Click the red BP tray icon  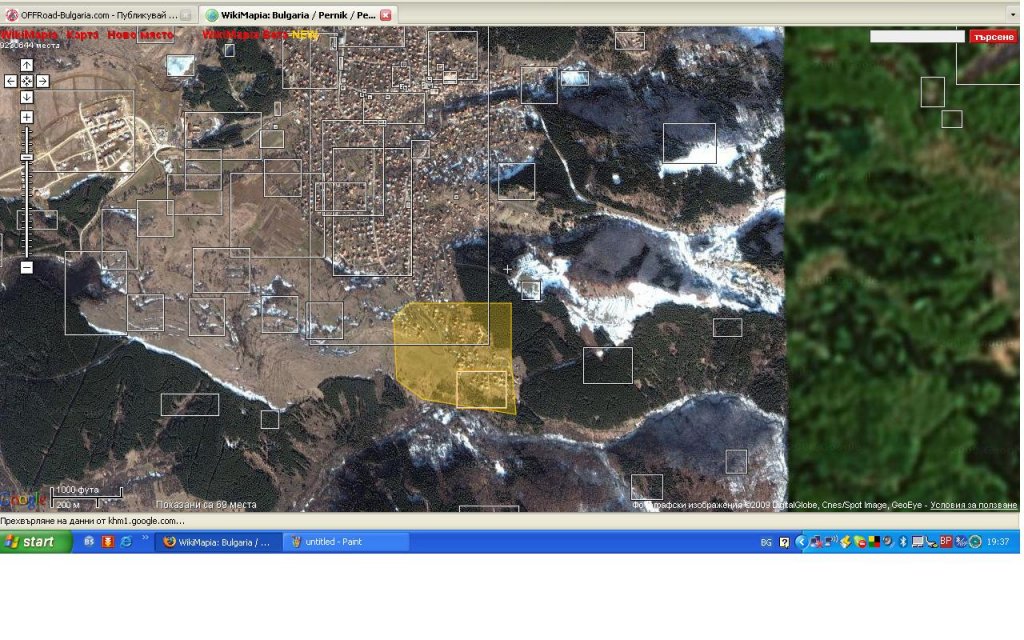(x=946, y=541)
